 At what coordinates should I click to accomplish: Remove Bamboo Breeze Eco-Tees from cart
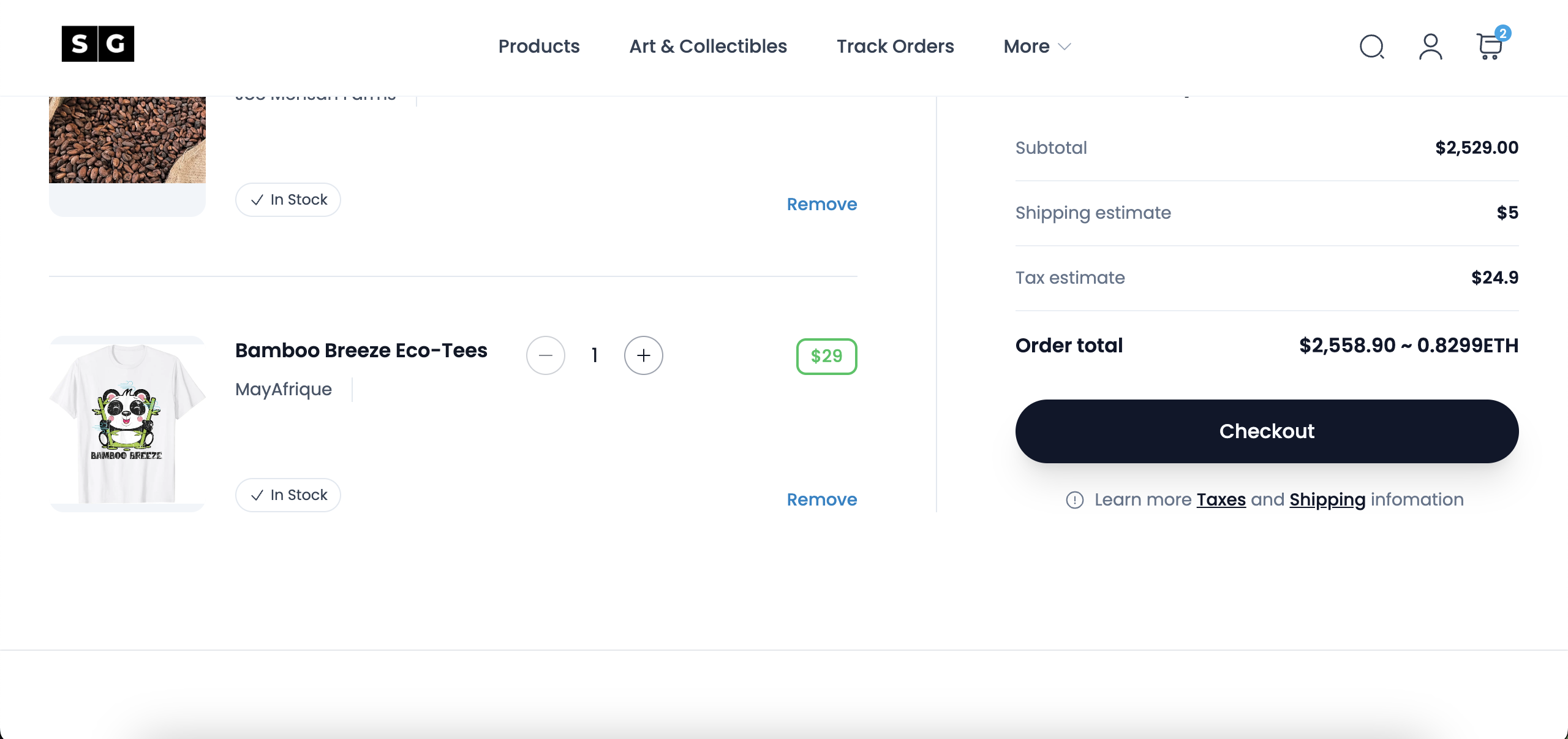[821, 500]
